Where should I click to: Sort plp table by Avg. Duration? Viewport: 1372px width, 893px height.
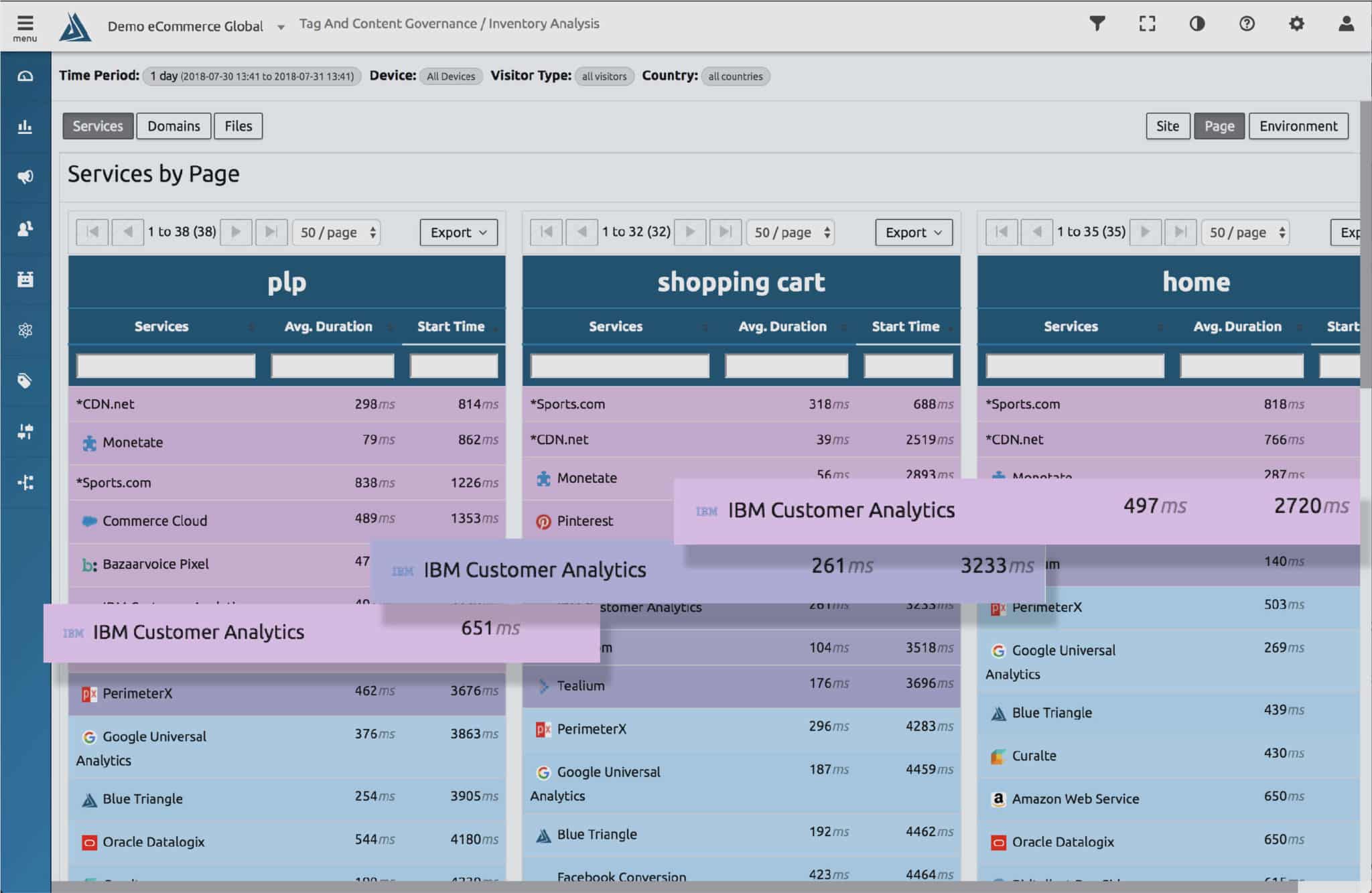coord(328,326)
